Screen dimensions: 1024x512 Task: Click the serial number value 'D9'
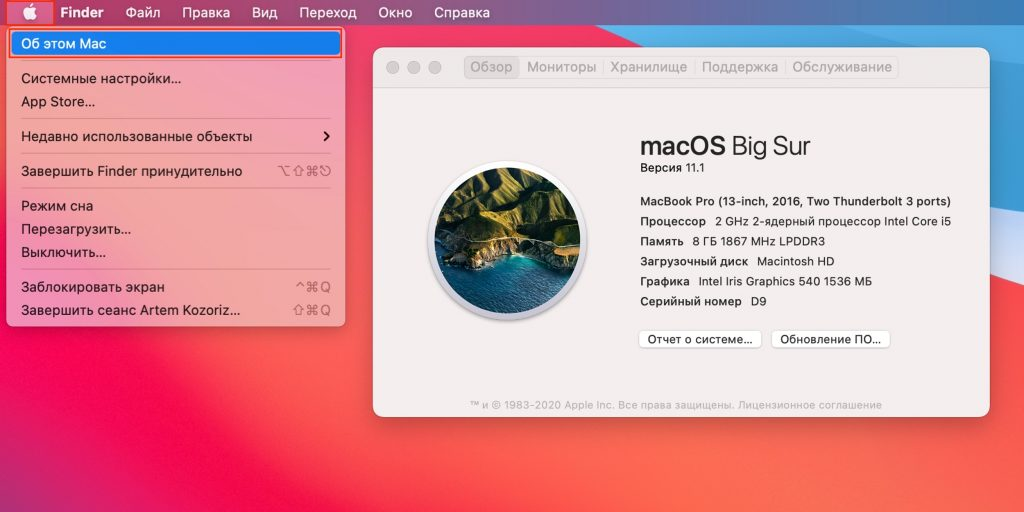point(759,302)
